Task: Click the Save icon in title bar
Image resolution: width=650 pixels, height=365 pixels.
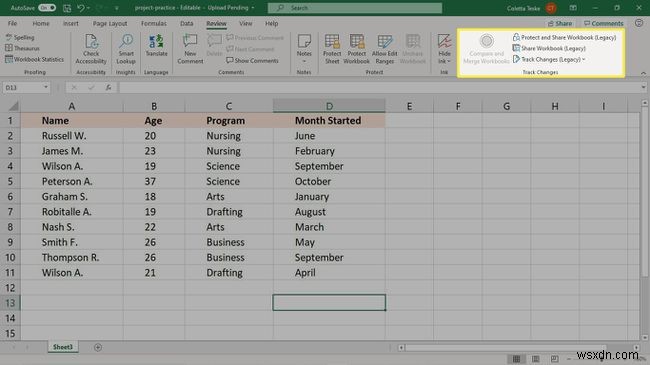Action: pos(67,8)
